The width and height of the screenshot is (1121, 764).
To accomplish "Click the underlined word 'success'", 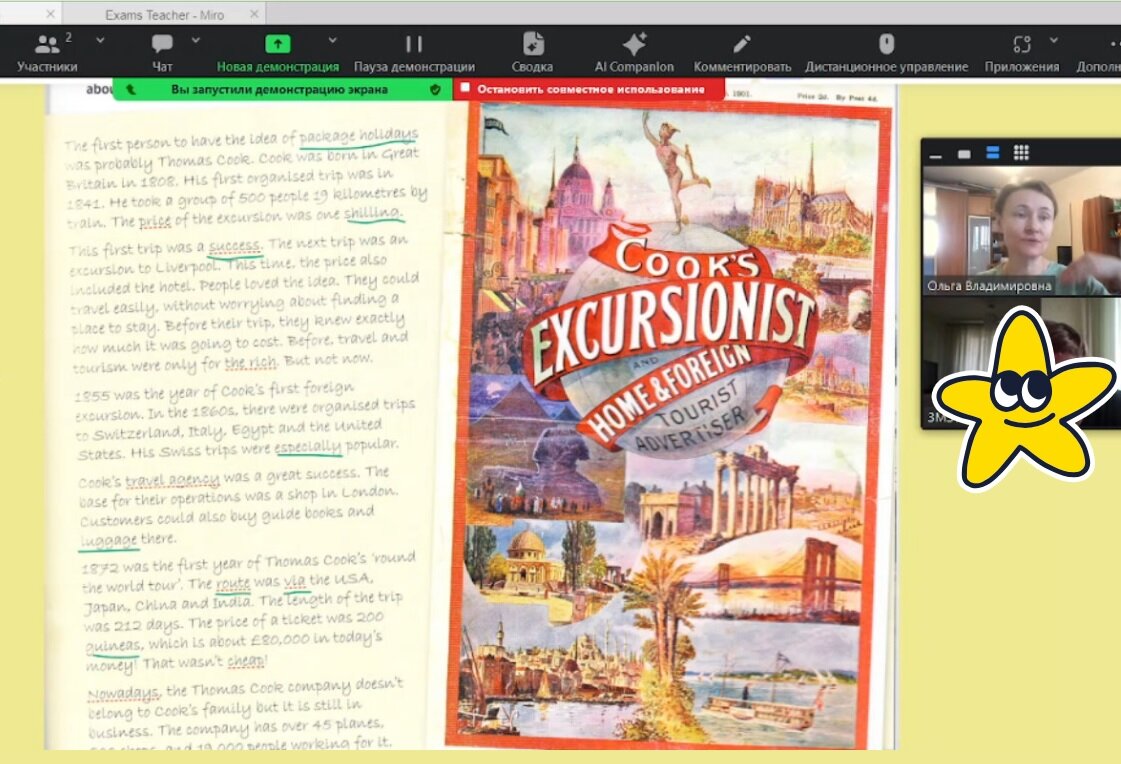I will tap(234, 247).
